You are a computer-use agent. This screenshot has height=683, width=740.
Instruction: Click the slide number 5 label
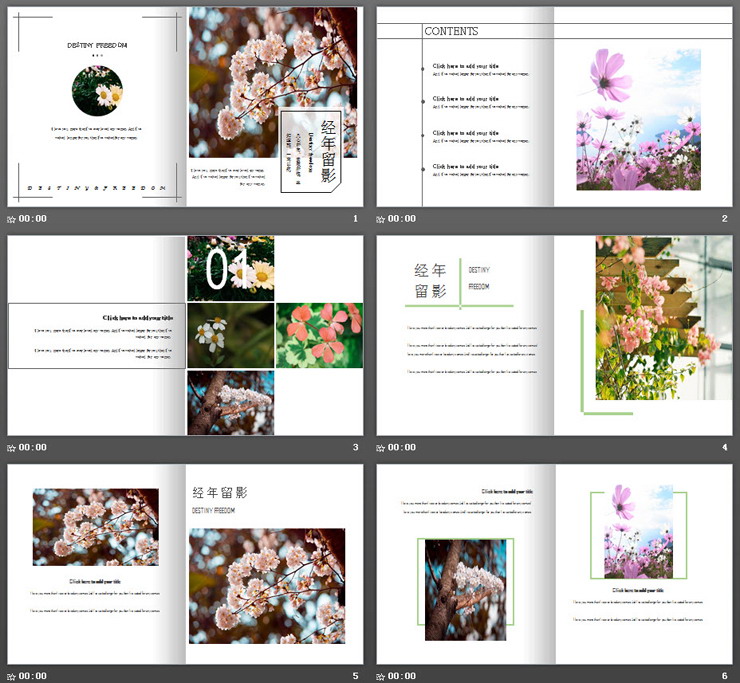355,676
